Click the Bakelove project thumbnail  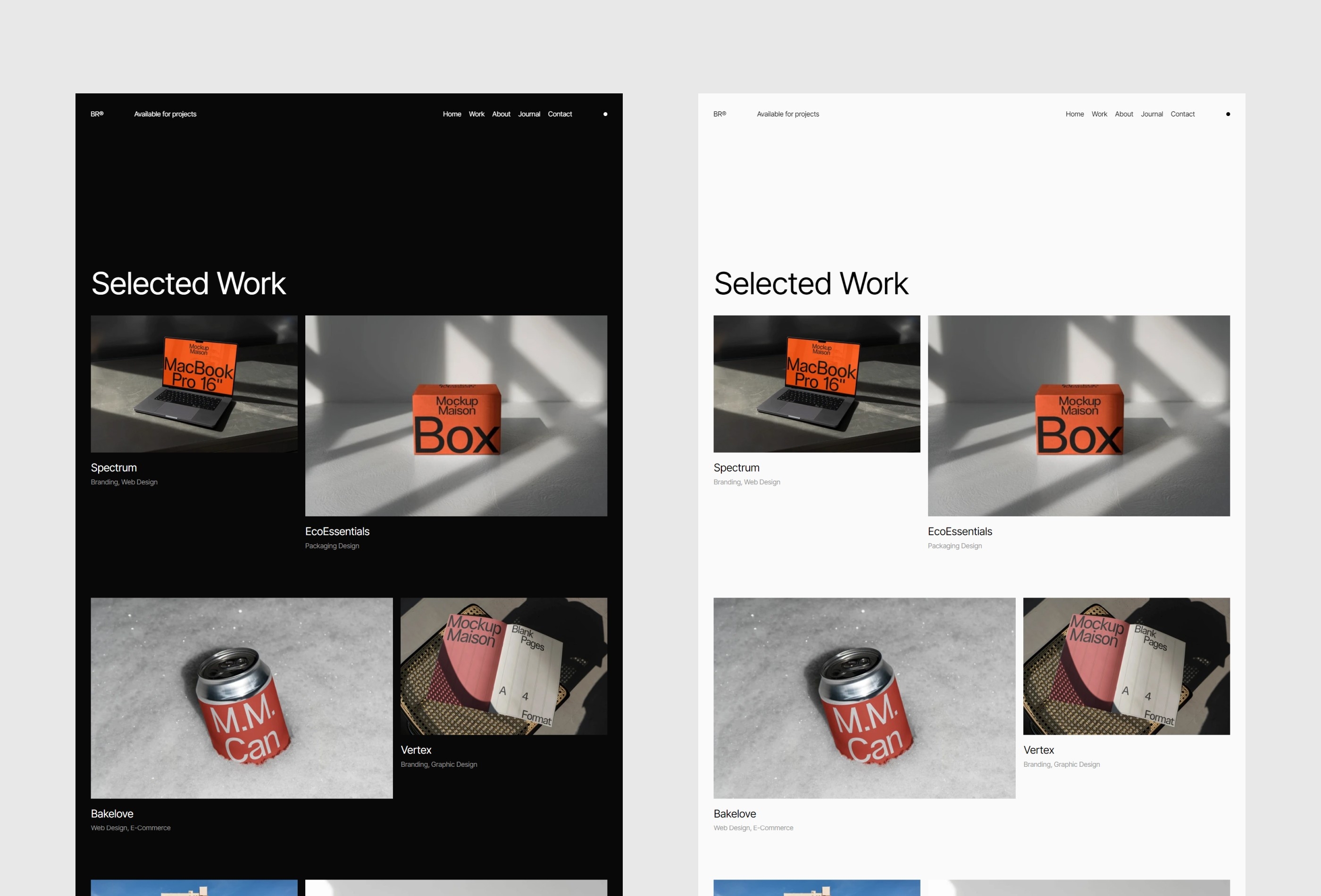pyautogui.click(x=241, y=697)
